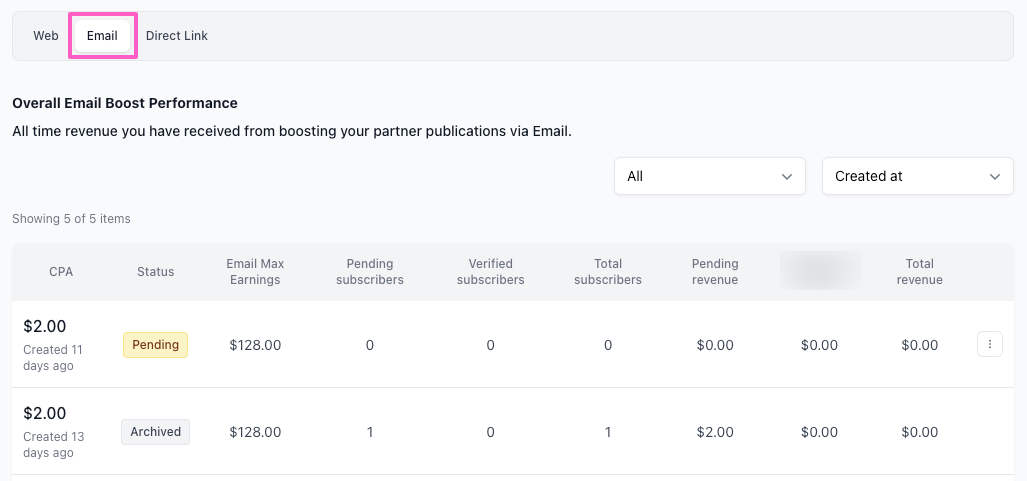Screen dimensions: 1027x481
Task: Click the Showing 5 of 5 items text
Action: click(x=71, y=218)
